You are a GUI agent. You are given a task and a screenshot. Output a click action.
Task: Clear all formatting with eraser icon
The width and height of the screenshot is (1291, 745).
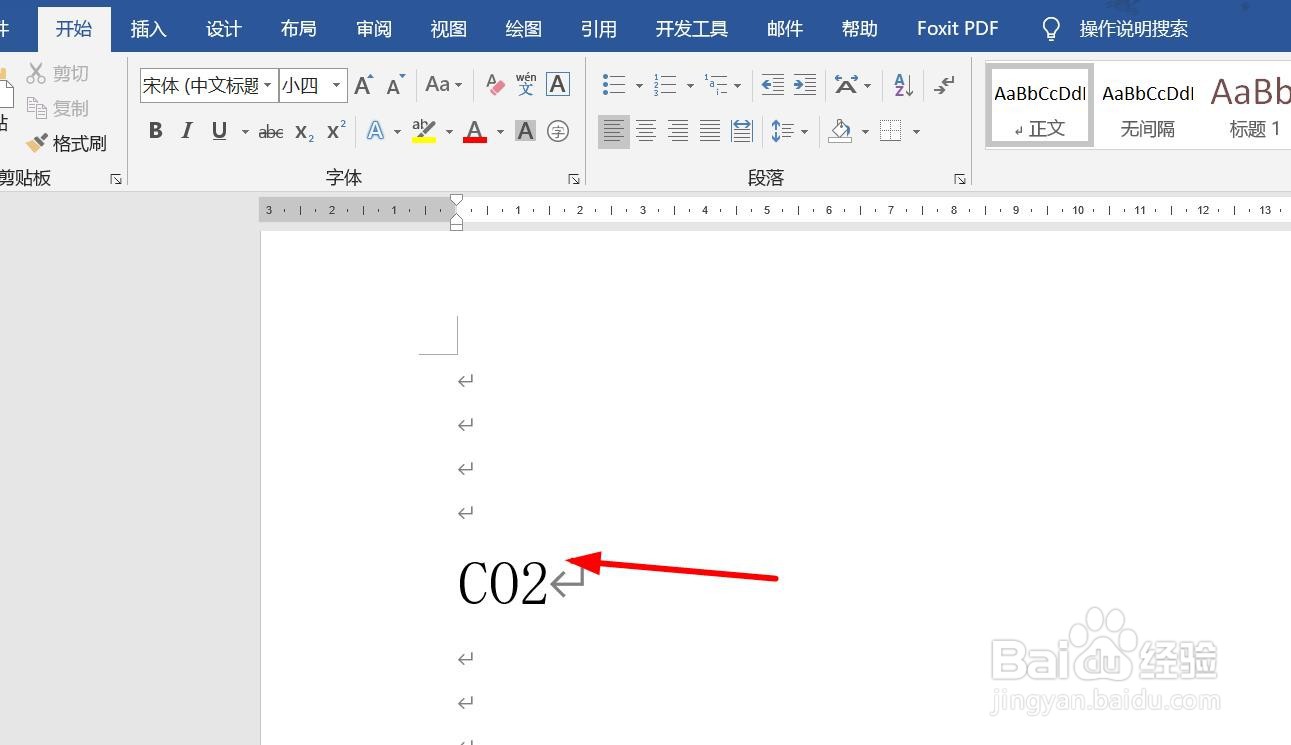click(495, 85)
